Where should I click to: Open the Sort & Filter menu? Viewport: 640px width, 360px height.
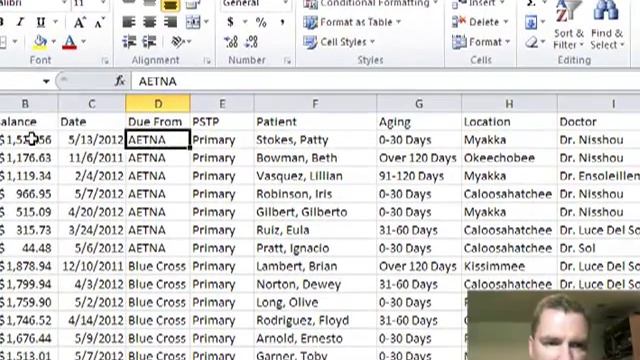[568, 25]
